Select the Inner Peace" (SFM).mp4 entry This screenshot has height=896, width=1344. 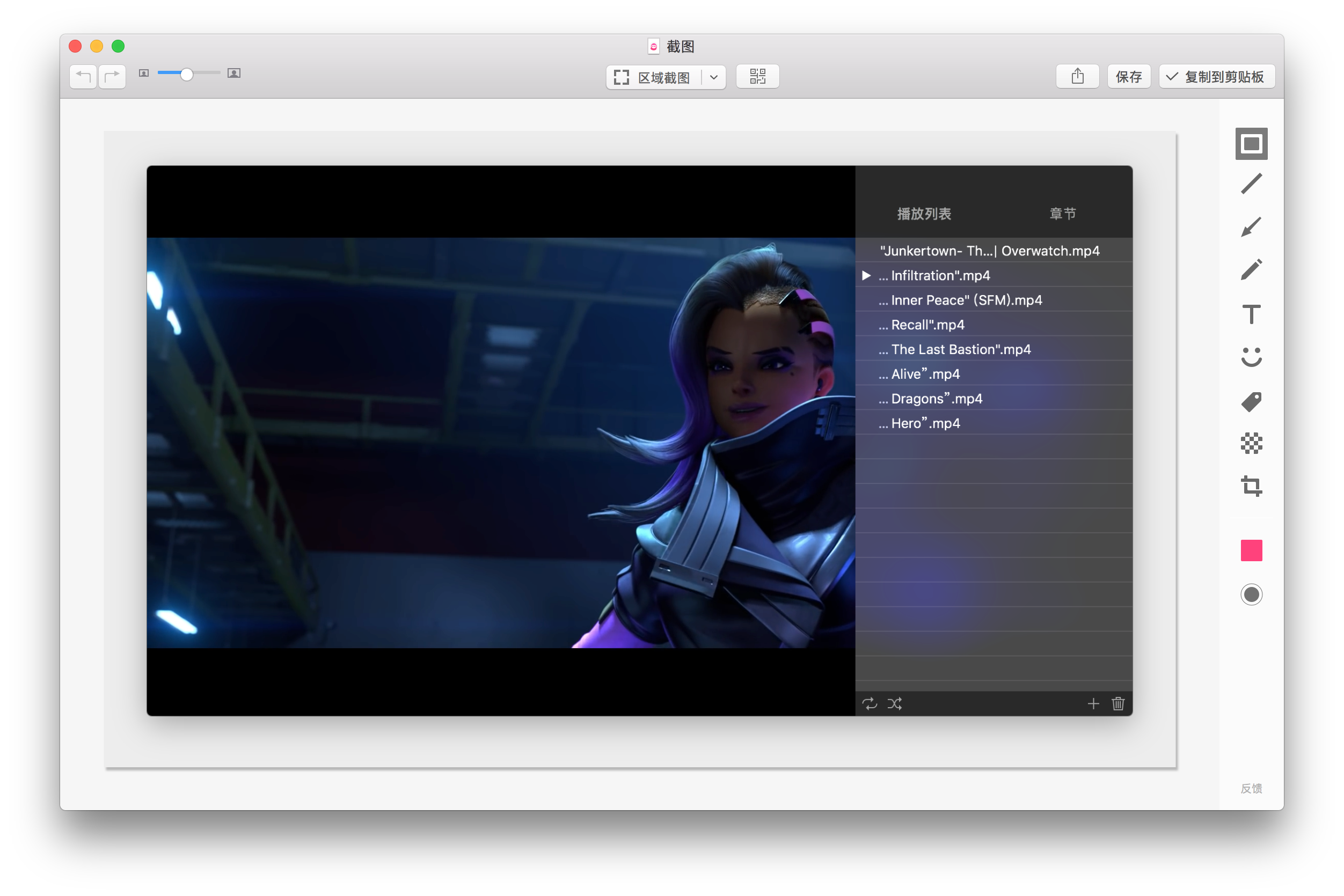click(x=994, y=299)
